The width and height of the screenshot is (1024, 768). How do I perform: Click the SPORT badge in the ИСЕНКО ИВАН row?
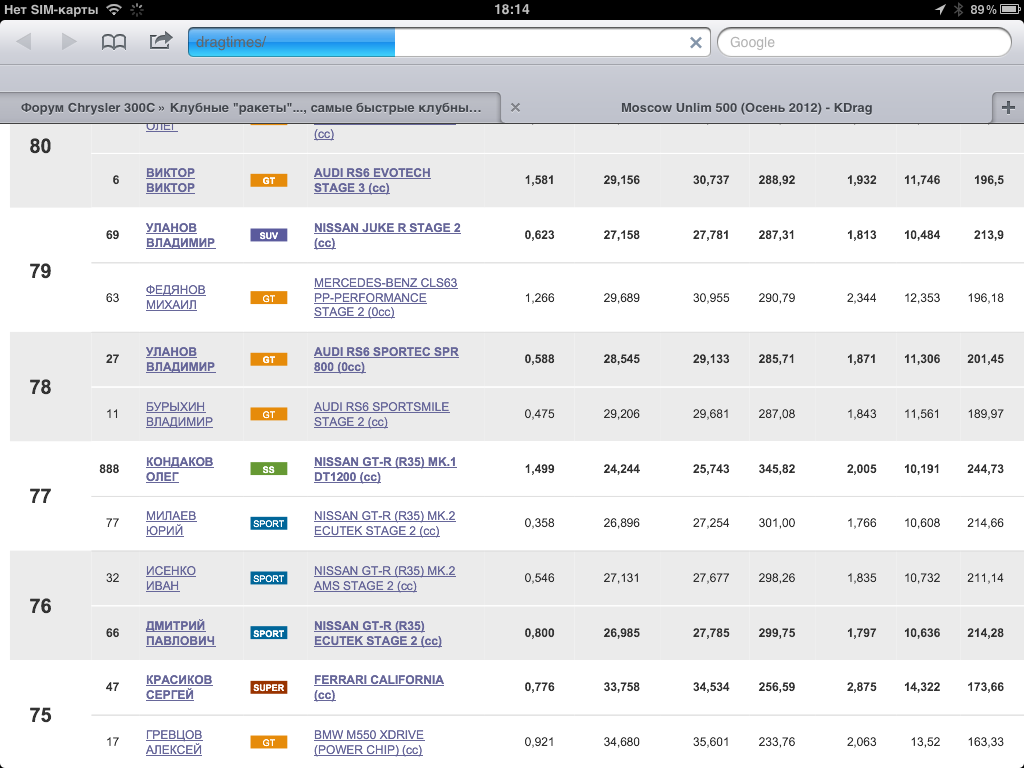coord(268,578)
